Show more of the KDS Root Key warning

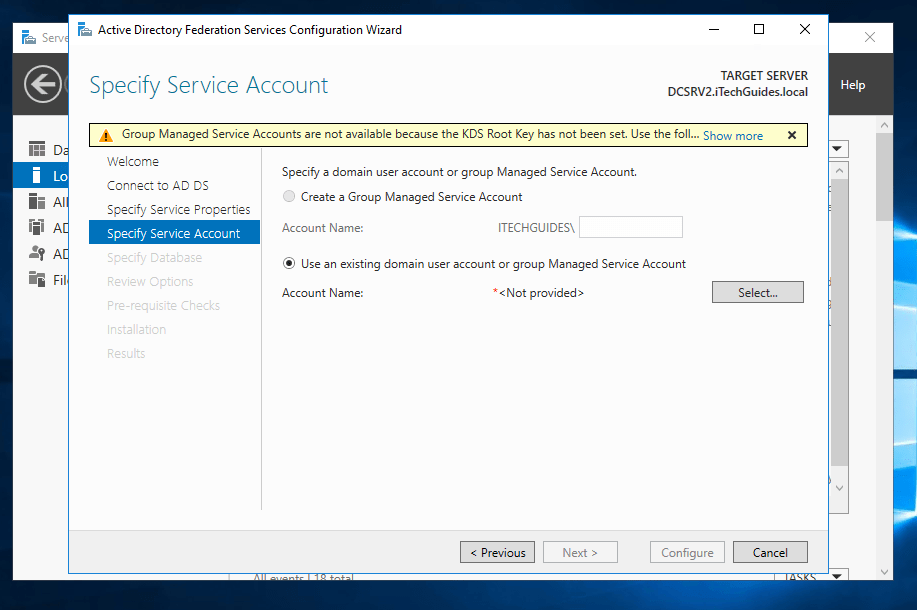point(733,134)
